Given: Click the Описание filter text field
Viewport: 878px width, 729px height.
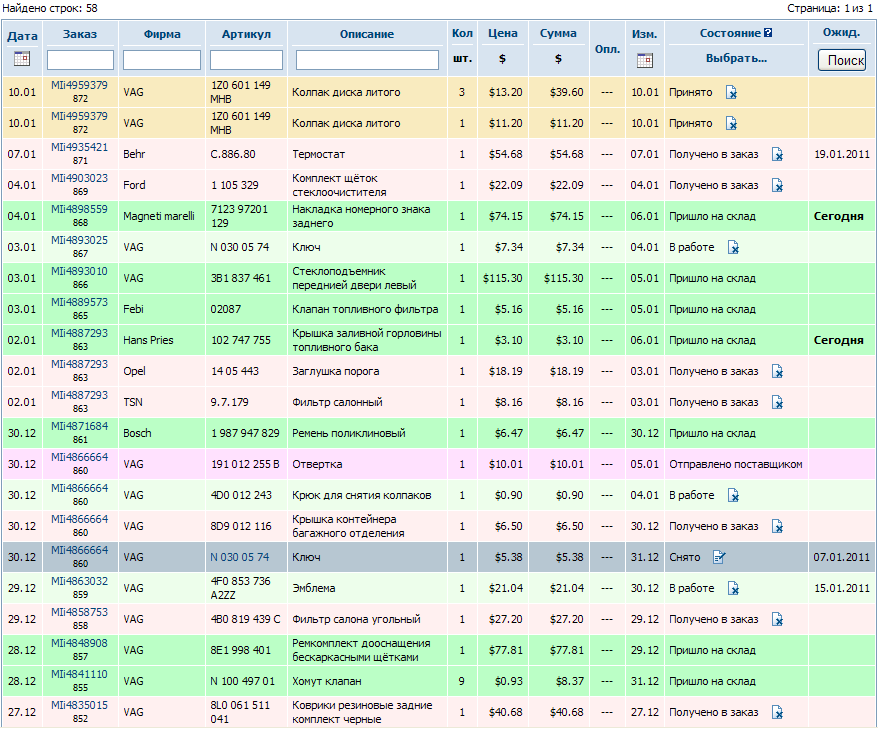Looking at the screenshot, I should (367, 61).
